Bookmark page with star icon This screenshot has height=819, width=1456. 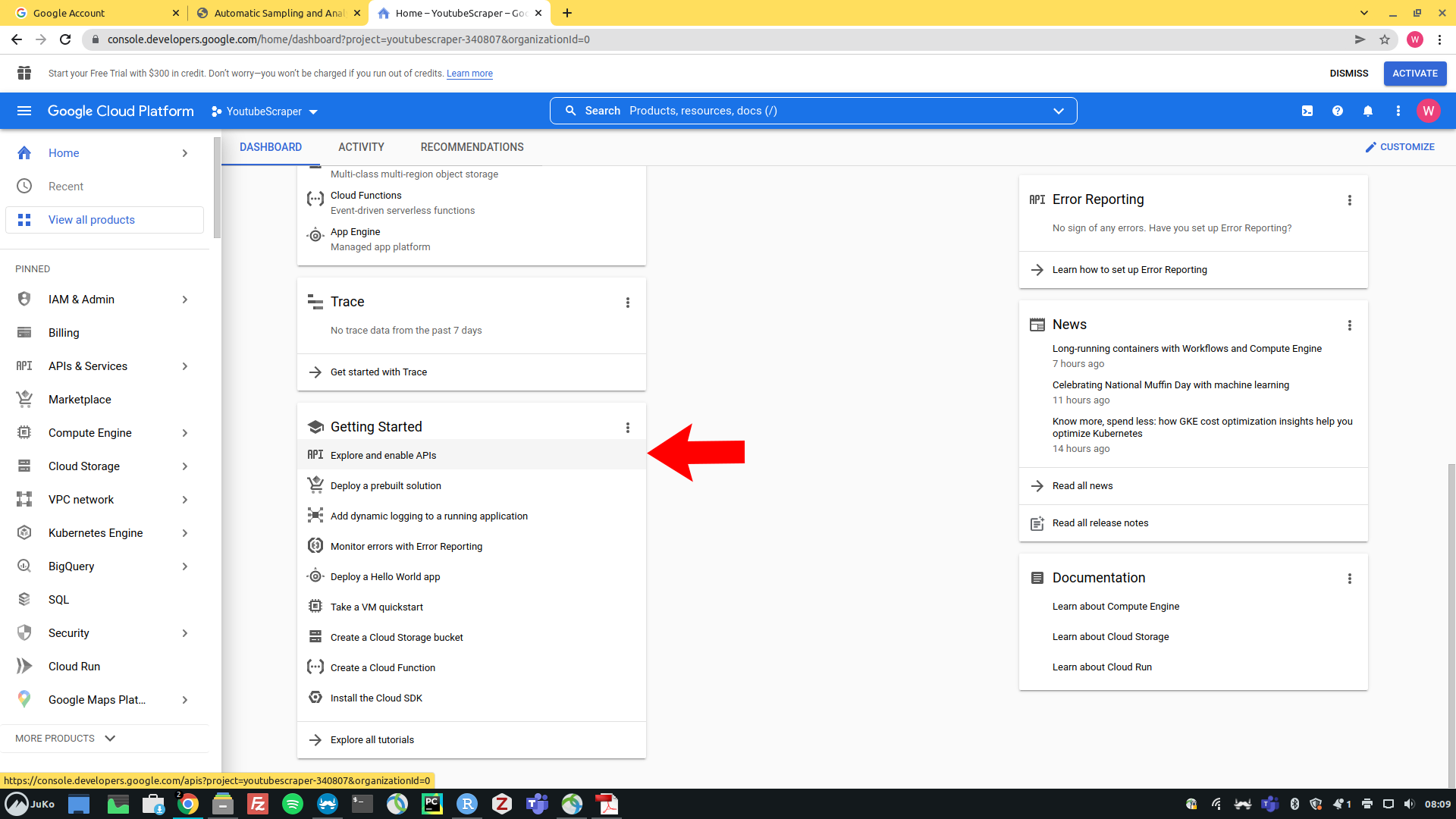1385,39
